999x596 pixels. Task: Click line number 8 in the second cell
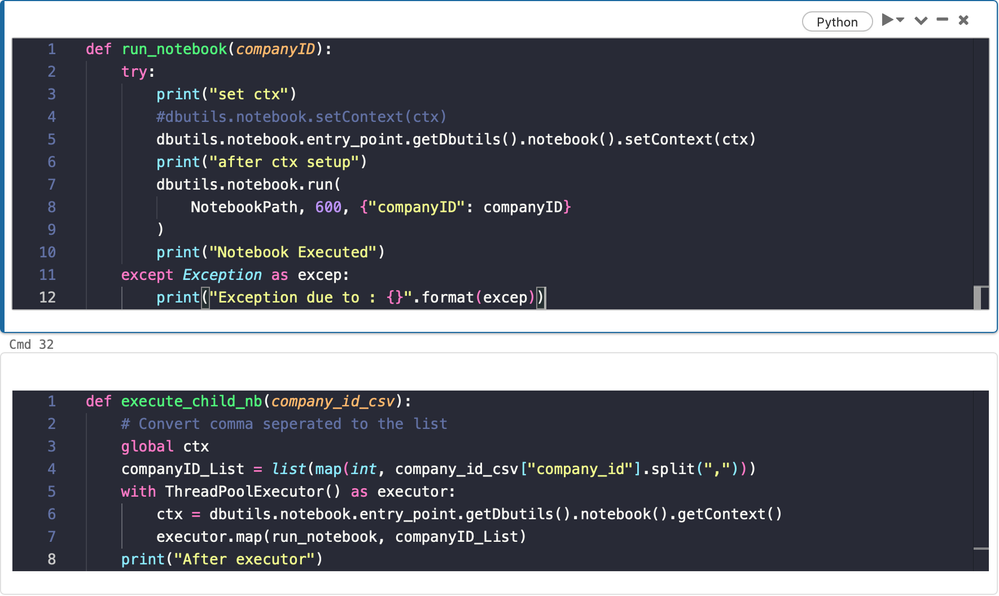pos(51,559)
